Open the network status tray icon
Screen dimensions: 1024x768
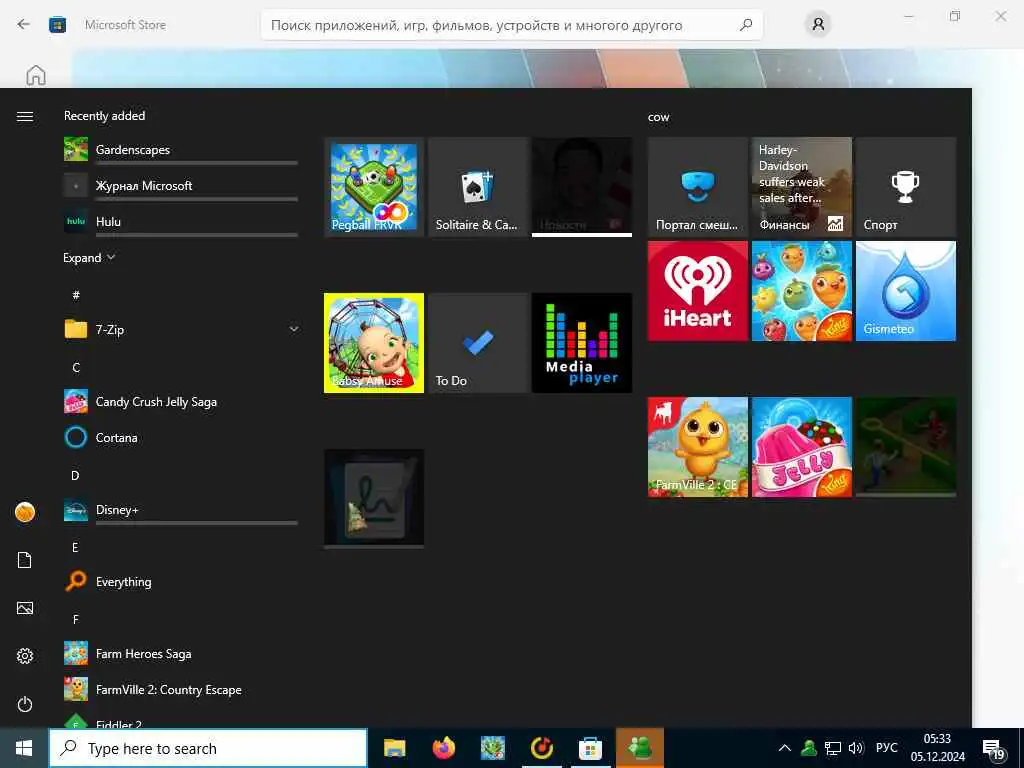coord(833,748)
